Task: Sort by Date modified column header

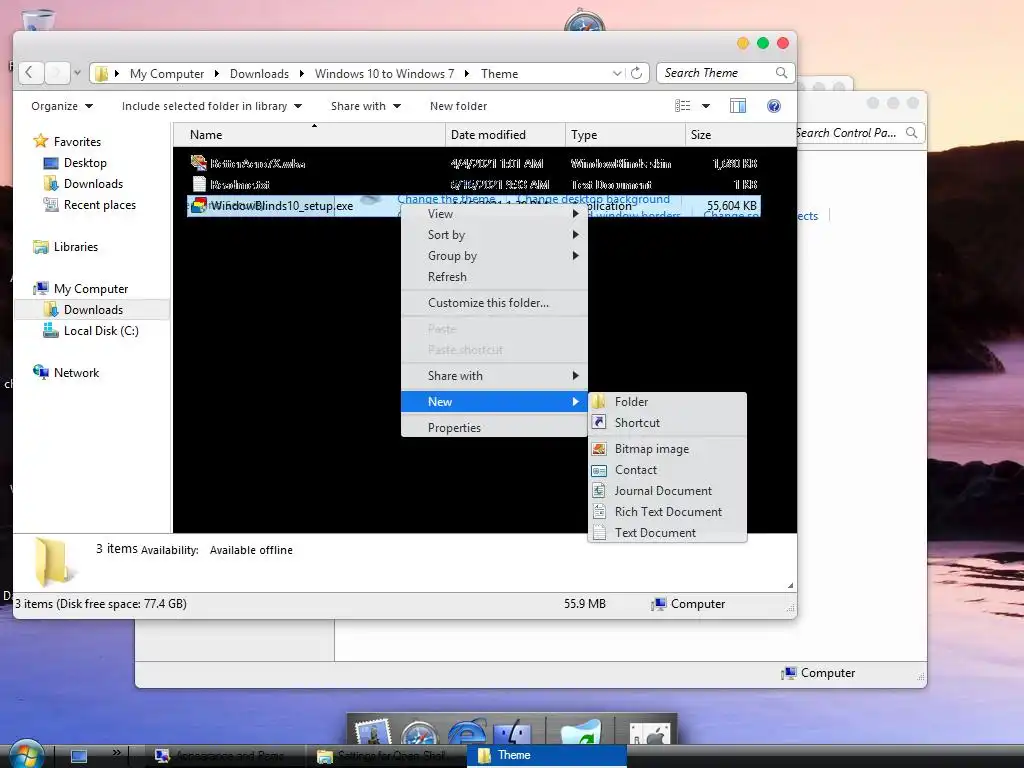Action: tap(505, 135)
